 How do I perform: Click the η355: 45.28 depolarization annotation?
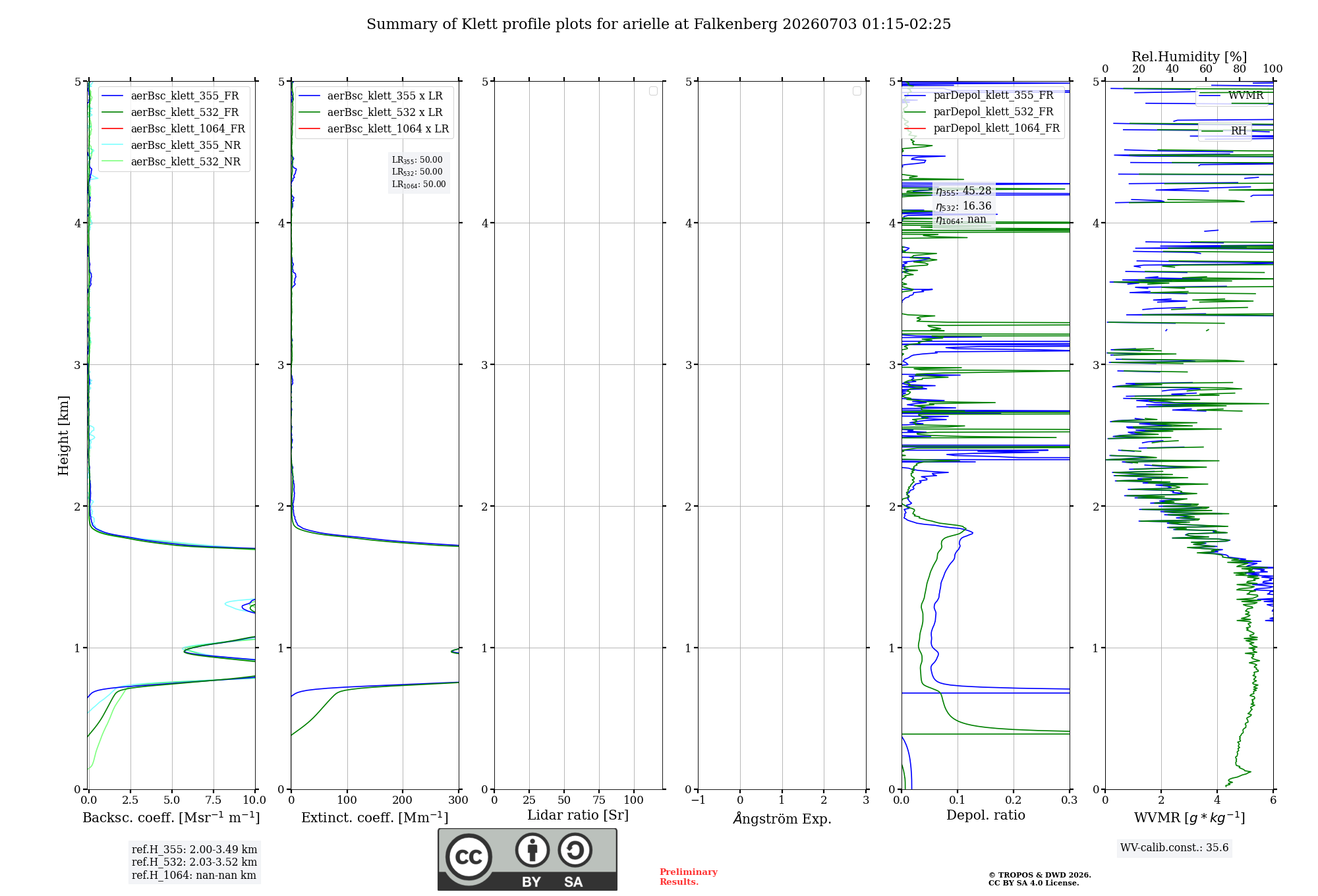pyautogui.click(x=963, y=191)
